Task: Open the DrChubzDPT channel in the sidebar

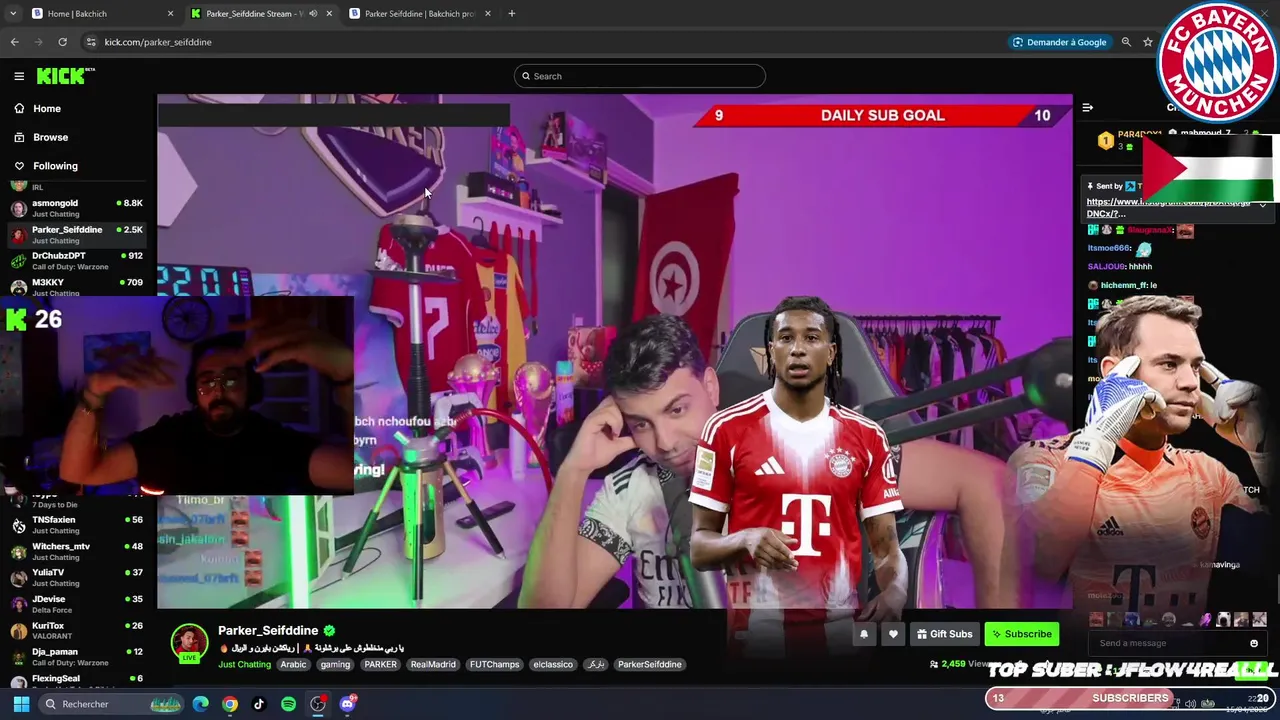Action: [x=78, y=260]
